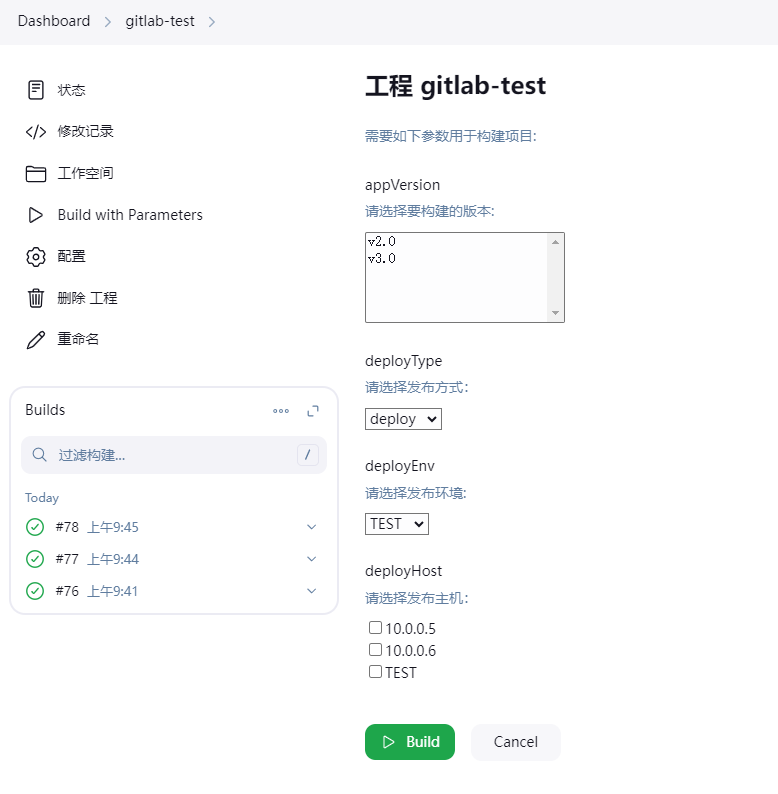Open the 状态 sidebar menu item
The image size is (778, 794).
[71, 90]
